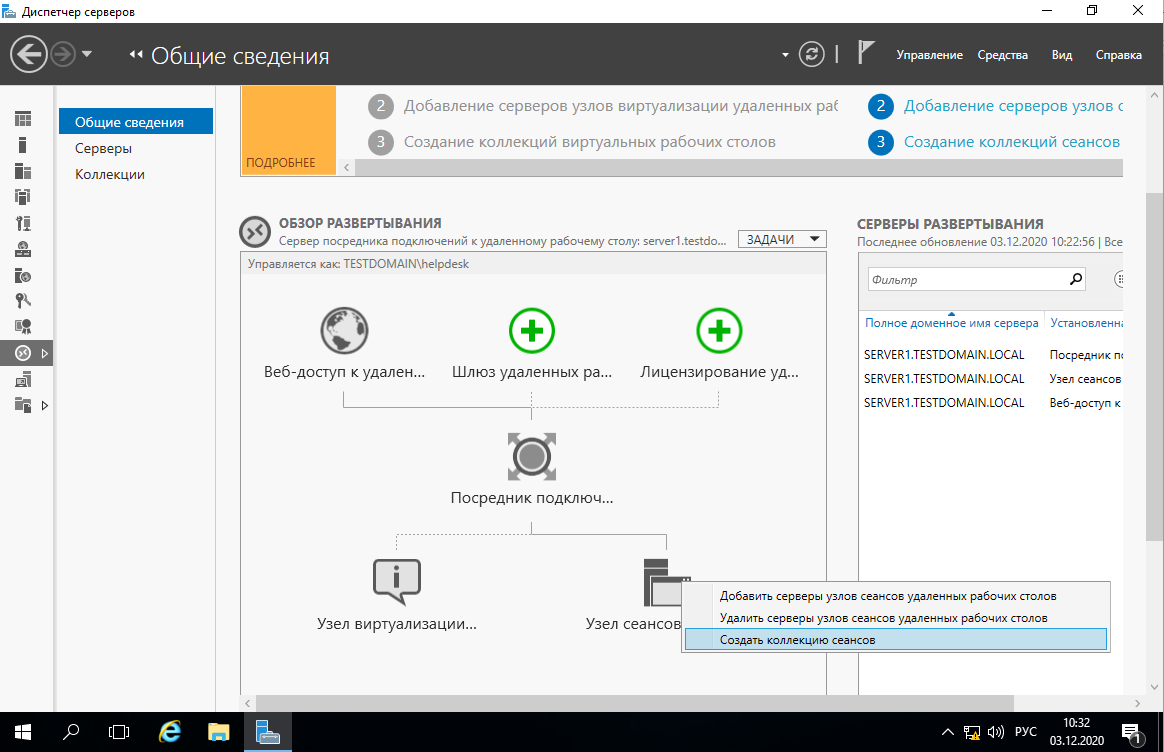Open notifications flag icon

pos(866,54)
